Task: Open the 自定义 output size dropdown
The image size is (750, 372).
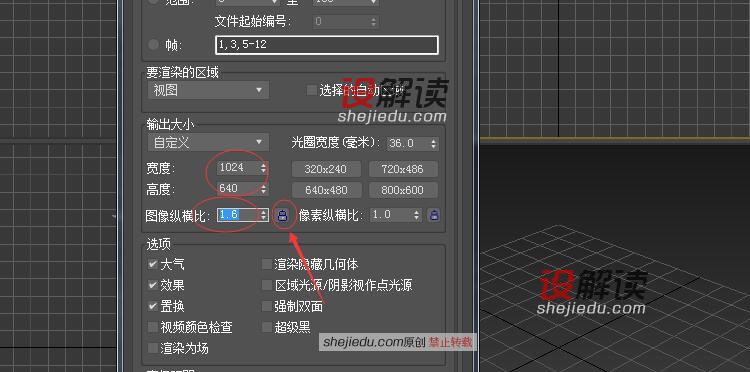Action: click(208, 142)
